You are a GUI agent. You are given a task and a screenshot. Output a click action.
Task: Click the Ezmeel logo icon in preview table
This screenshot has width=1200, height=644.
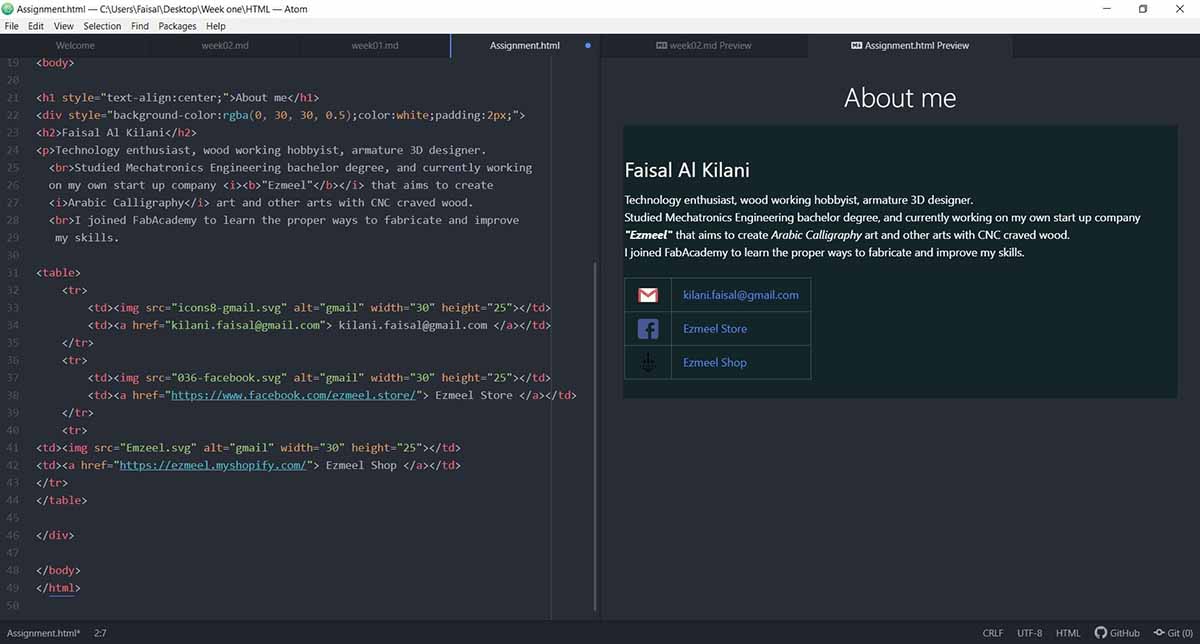click(647, 362)
